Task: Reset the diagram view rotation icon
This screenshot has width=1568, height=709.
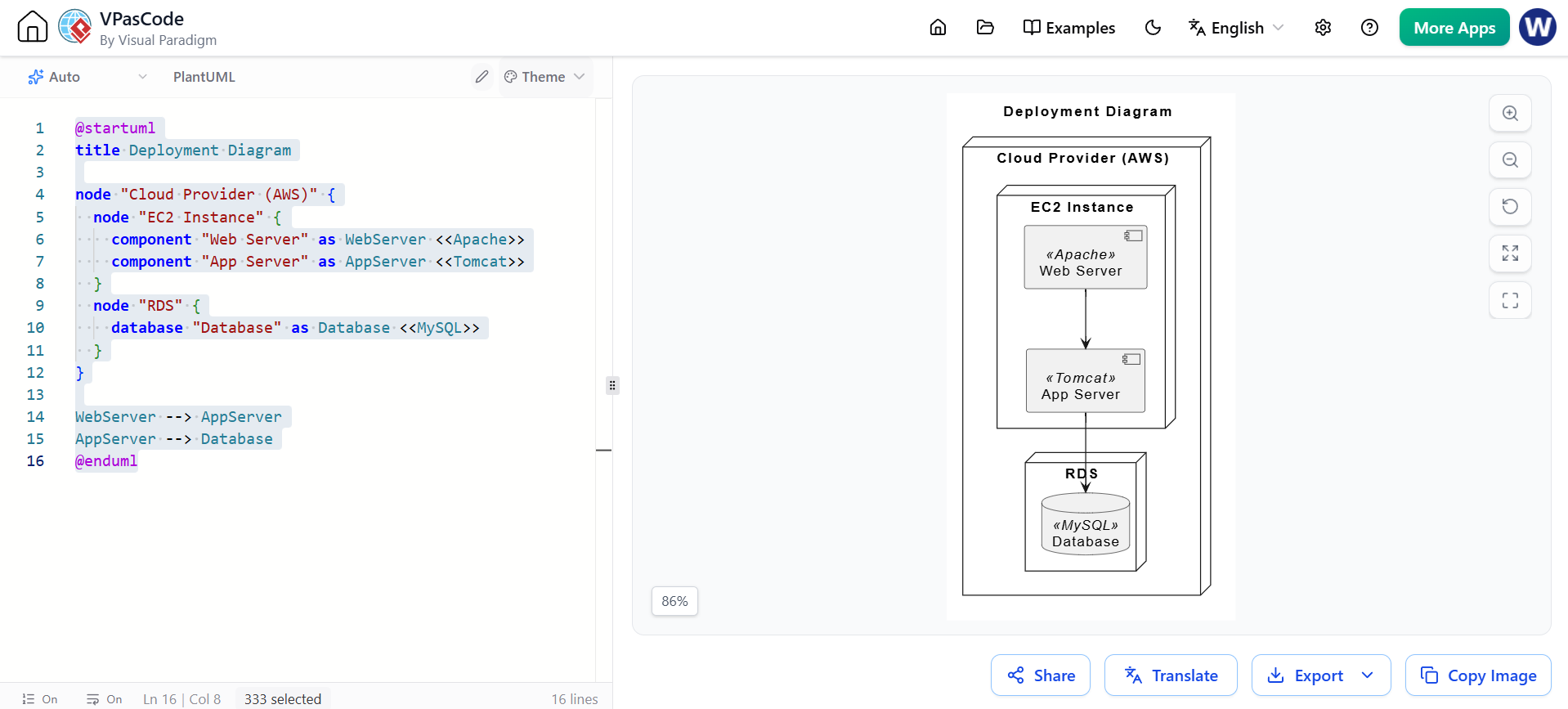Action: pyautogui.click(x=1510, y=207)
